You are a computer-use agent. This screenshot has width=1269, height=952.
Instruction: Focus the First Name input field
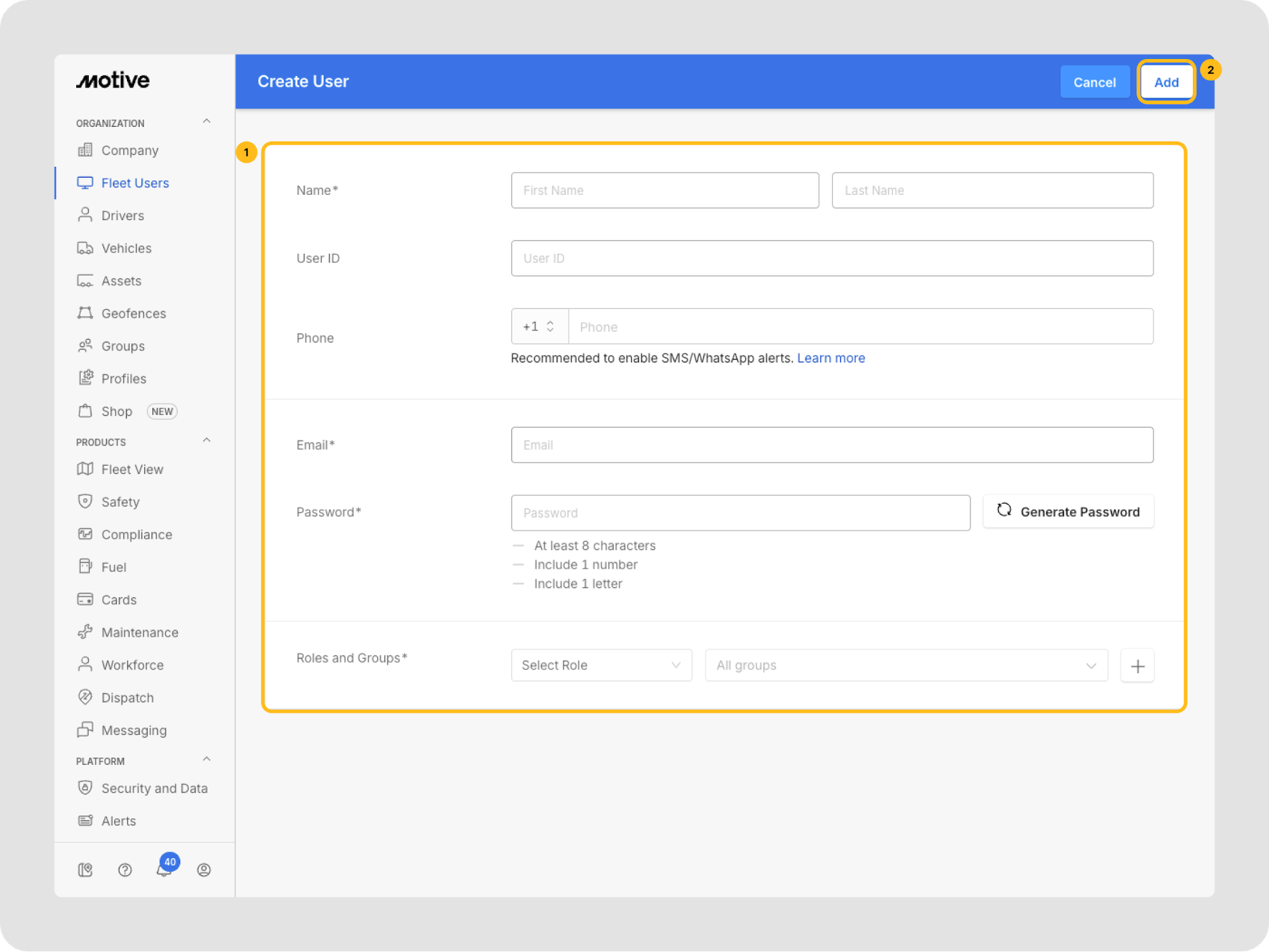click(664, 190)
